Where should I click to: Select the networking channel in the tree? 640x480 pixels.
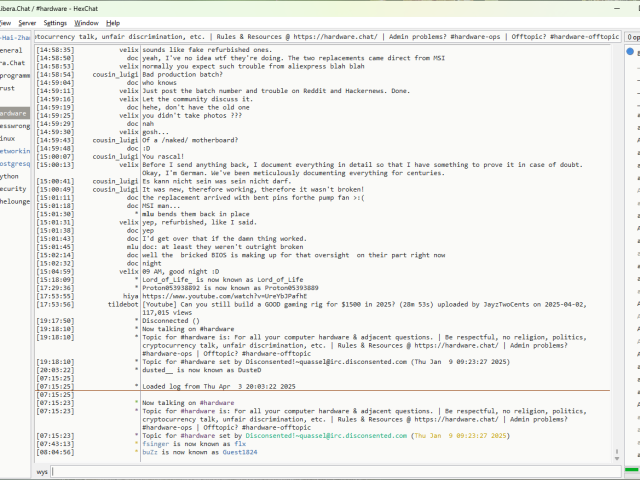[x=14, y=149]
